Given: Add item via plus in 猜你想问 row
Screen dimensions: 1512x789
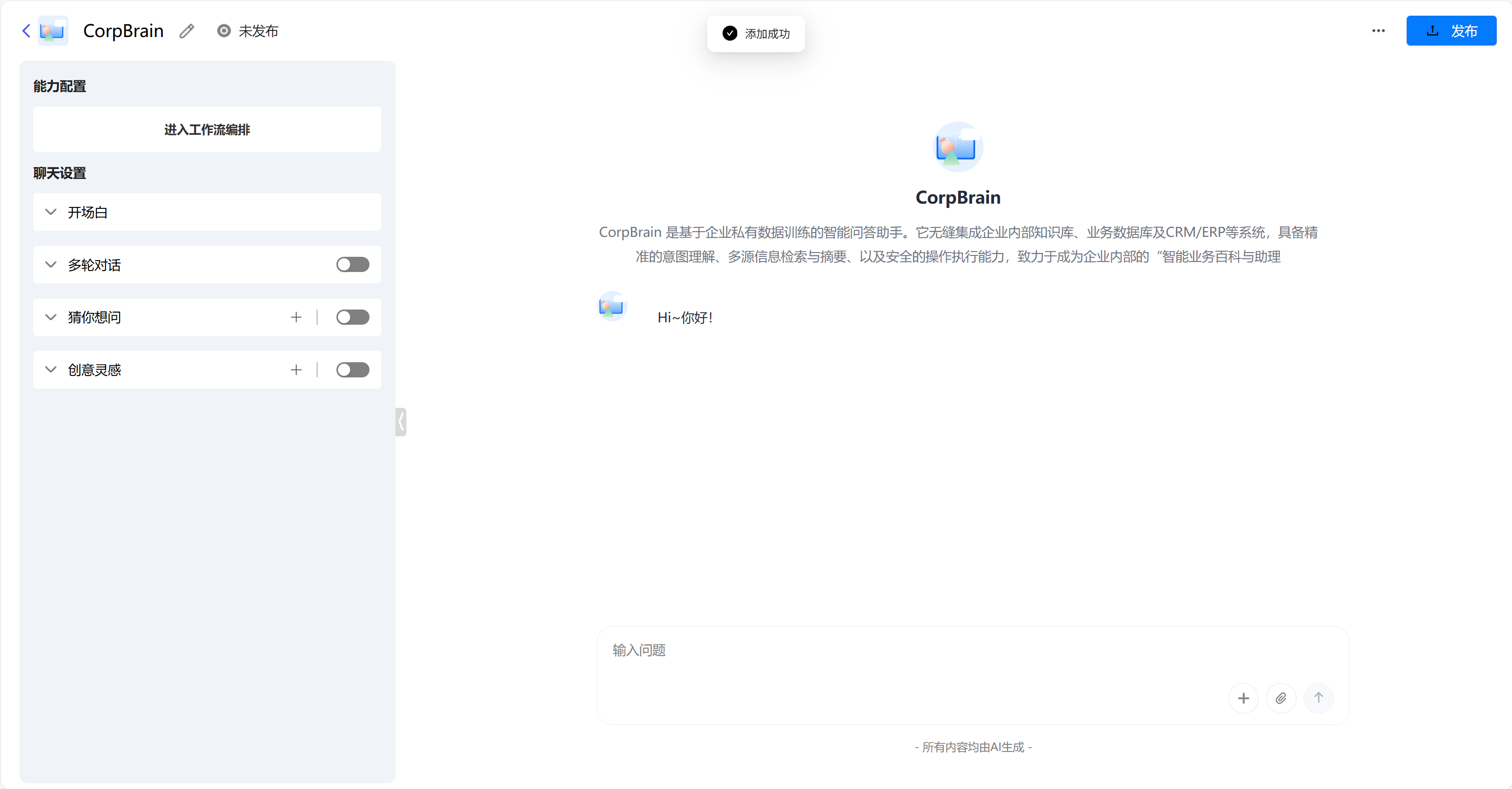Looking at the screenshot, I should 296,318.
